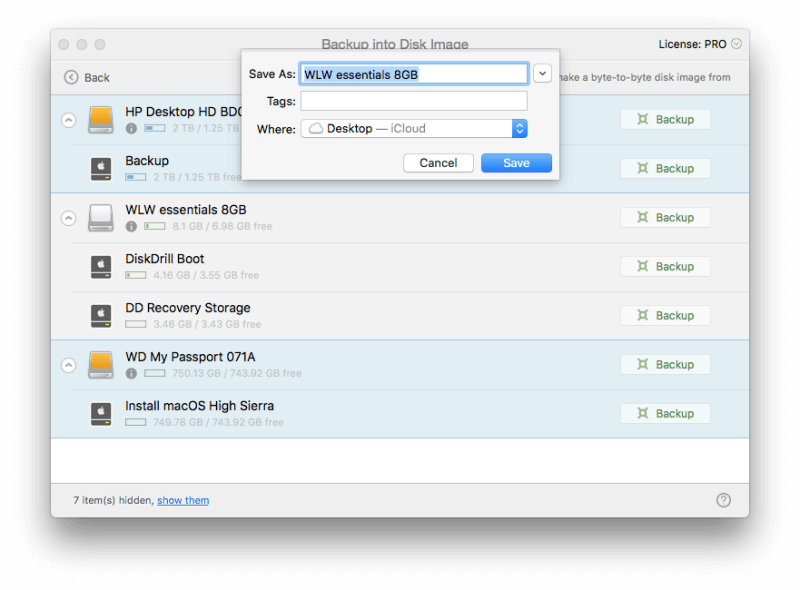Click the Tags input field
The image size is (800, 590).
pos(414,101)
